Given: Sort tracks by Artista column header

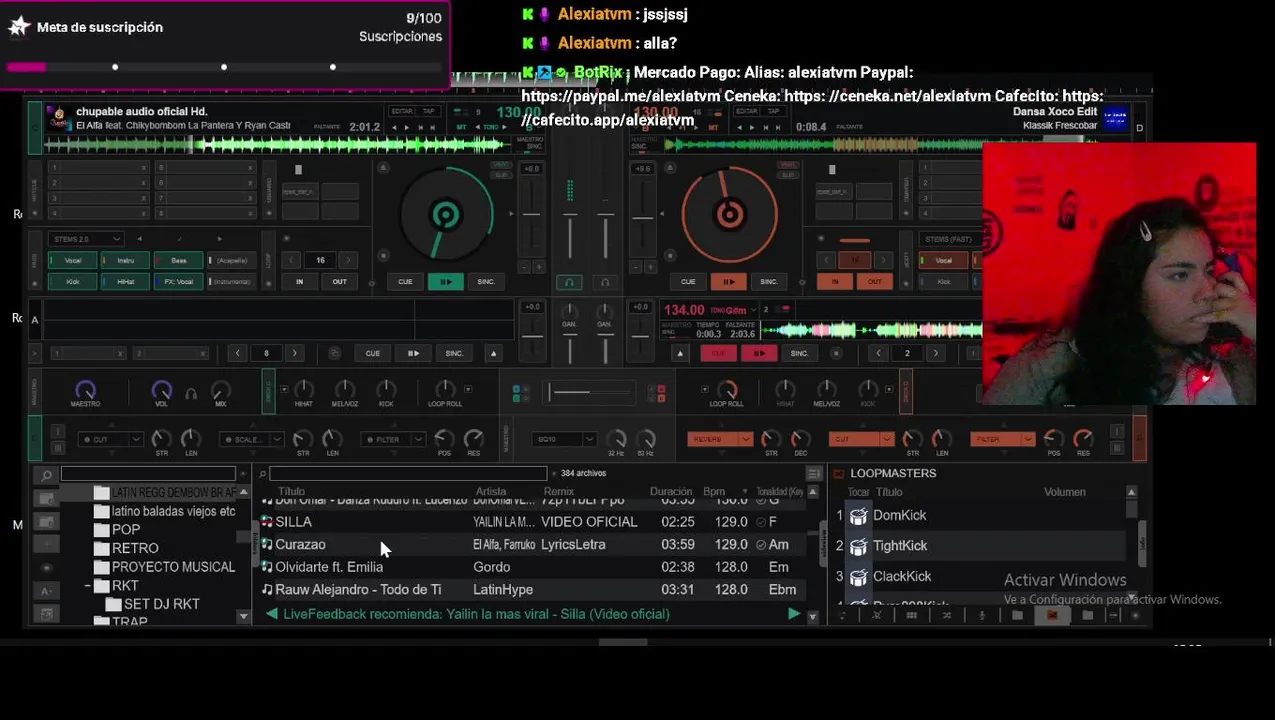Looking at the screenshot, I should point(490,492).
